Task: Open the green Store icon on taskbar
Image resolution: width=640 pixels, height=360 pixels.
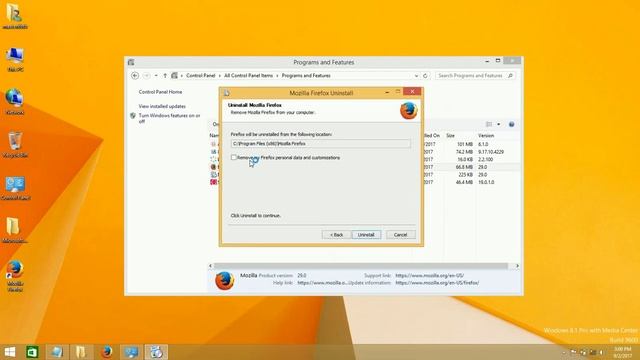Action: point(32,352)
